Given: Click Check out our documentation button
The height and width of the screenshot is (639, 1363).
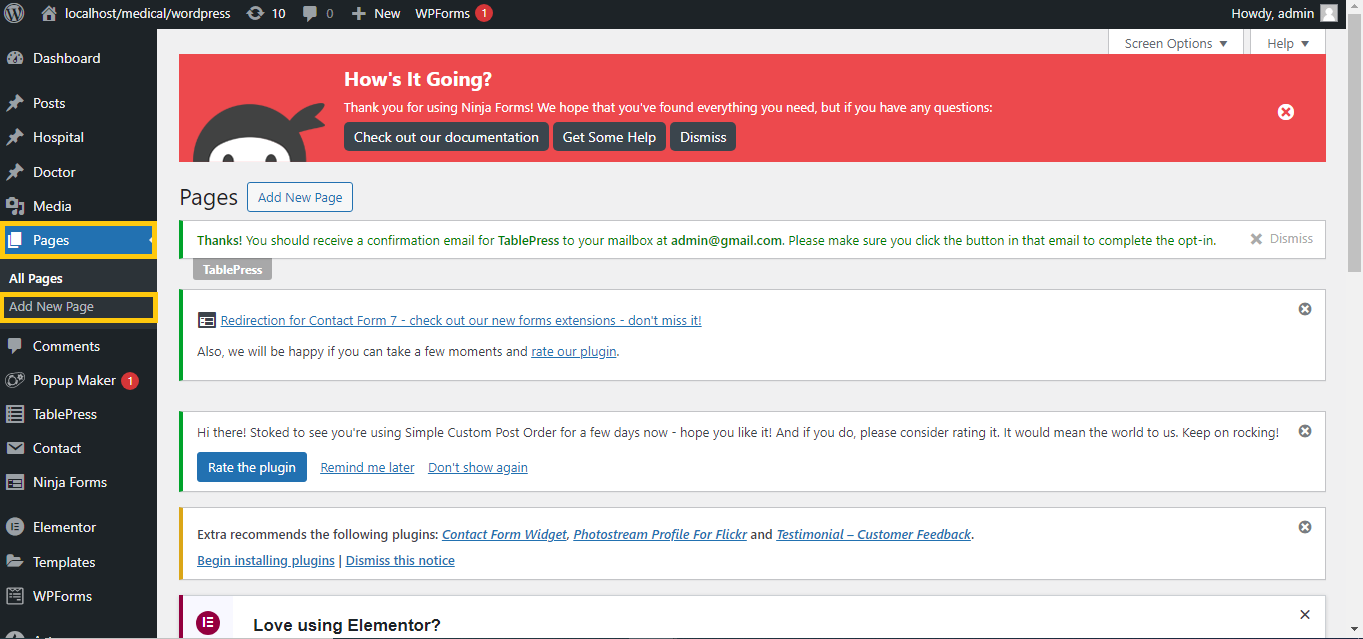Looking at the screenshot, I should (x=446, y=137).
